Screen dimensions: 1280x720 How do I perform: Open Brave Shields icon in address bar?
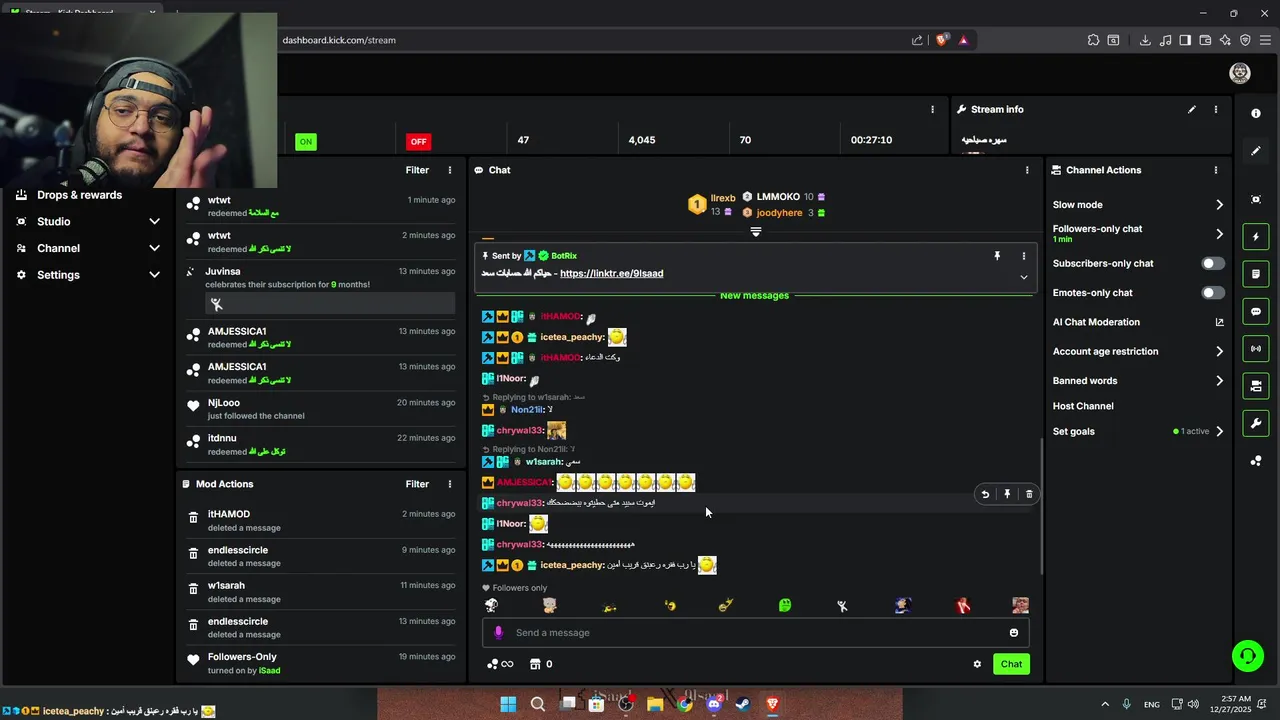[942, 40]
